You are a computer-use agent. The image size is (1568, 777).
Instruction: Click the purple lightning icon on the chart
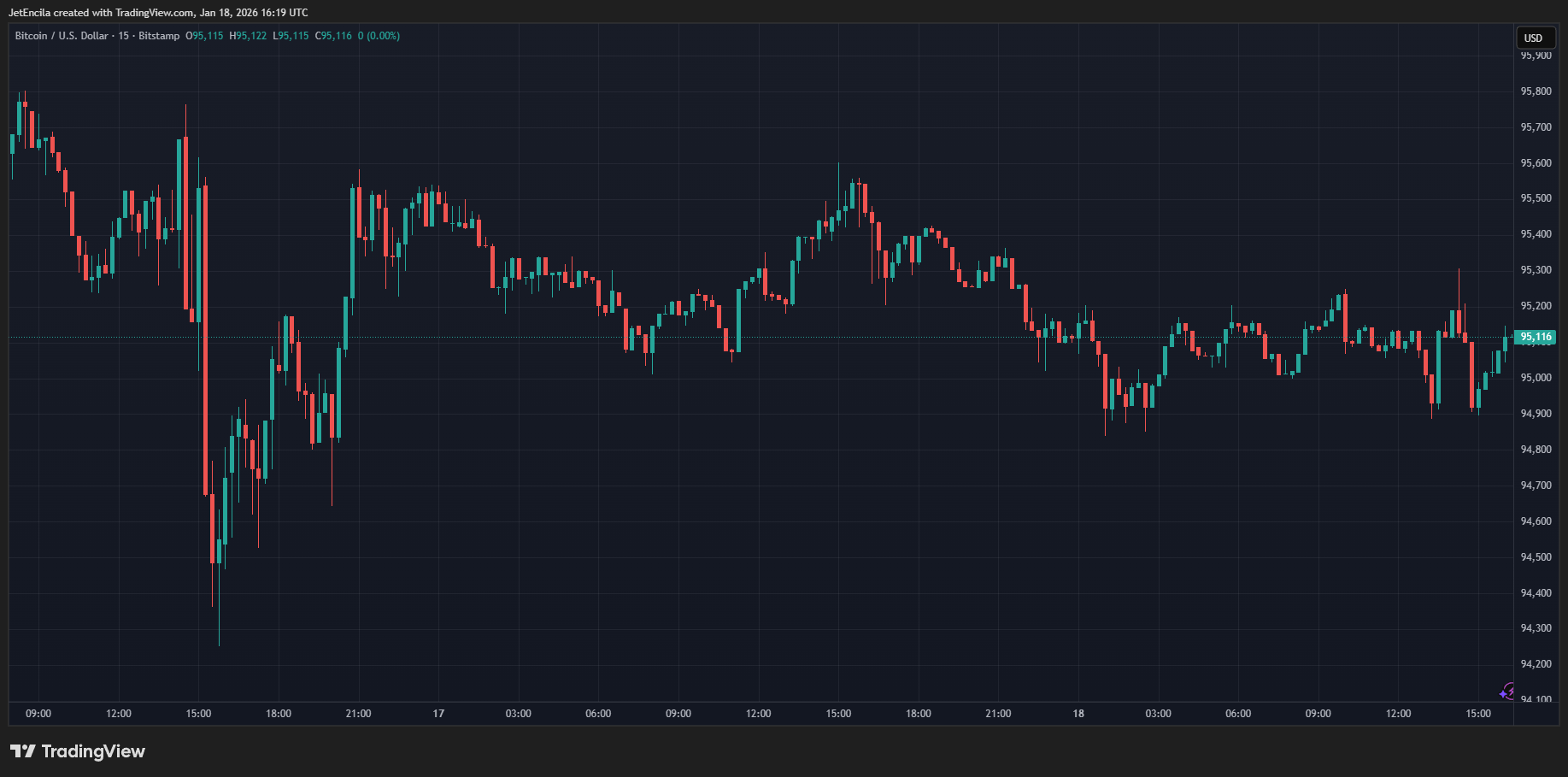pos(1507,692)
